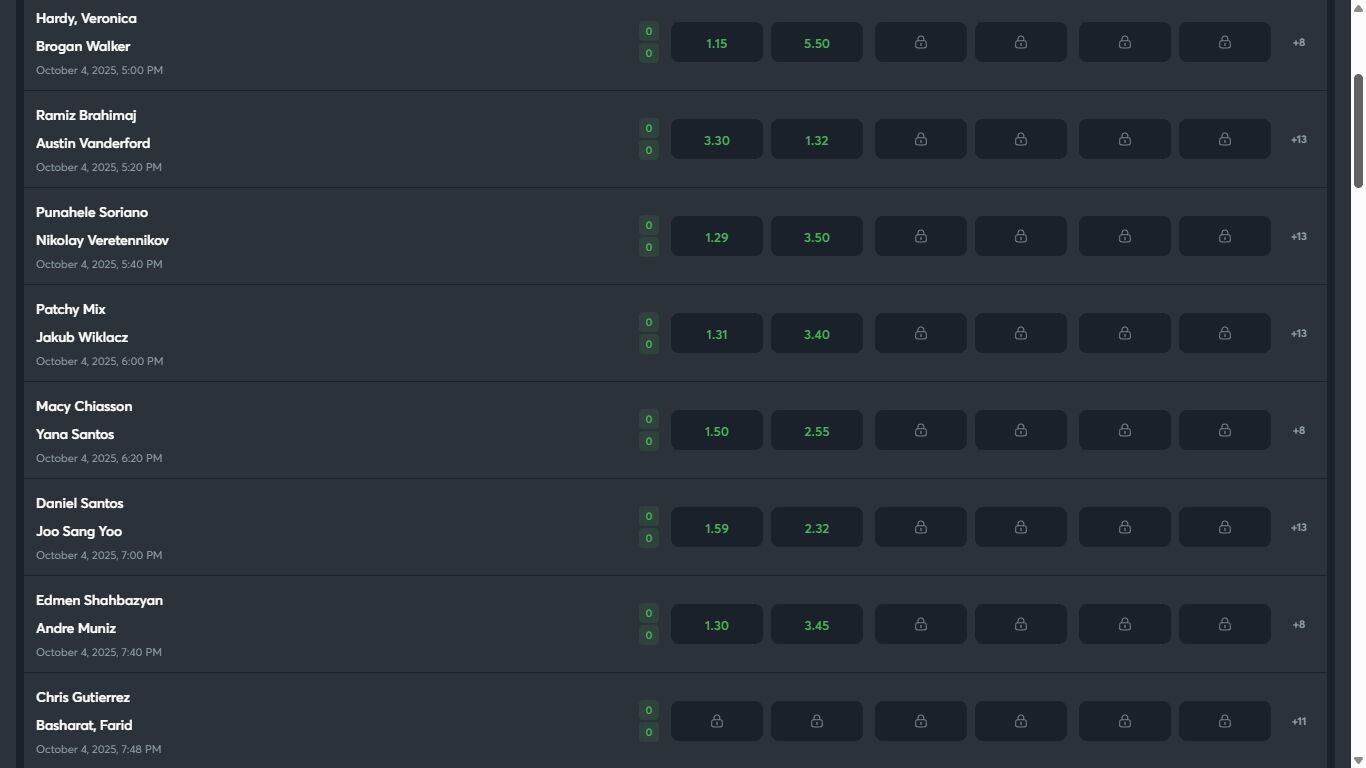Pick Andre Muniz at 3.45 odds
Image resolution: width=1366 pixels, height=768 pixels.
pyautogui.click(x=816, y=625)
